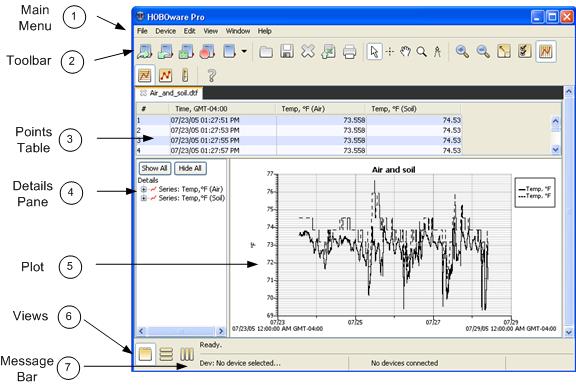Click the Launch logger toolbar icon
The image size is (576, 385).
coord(144,51)
